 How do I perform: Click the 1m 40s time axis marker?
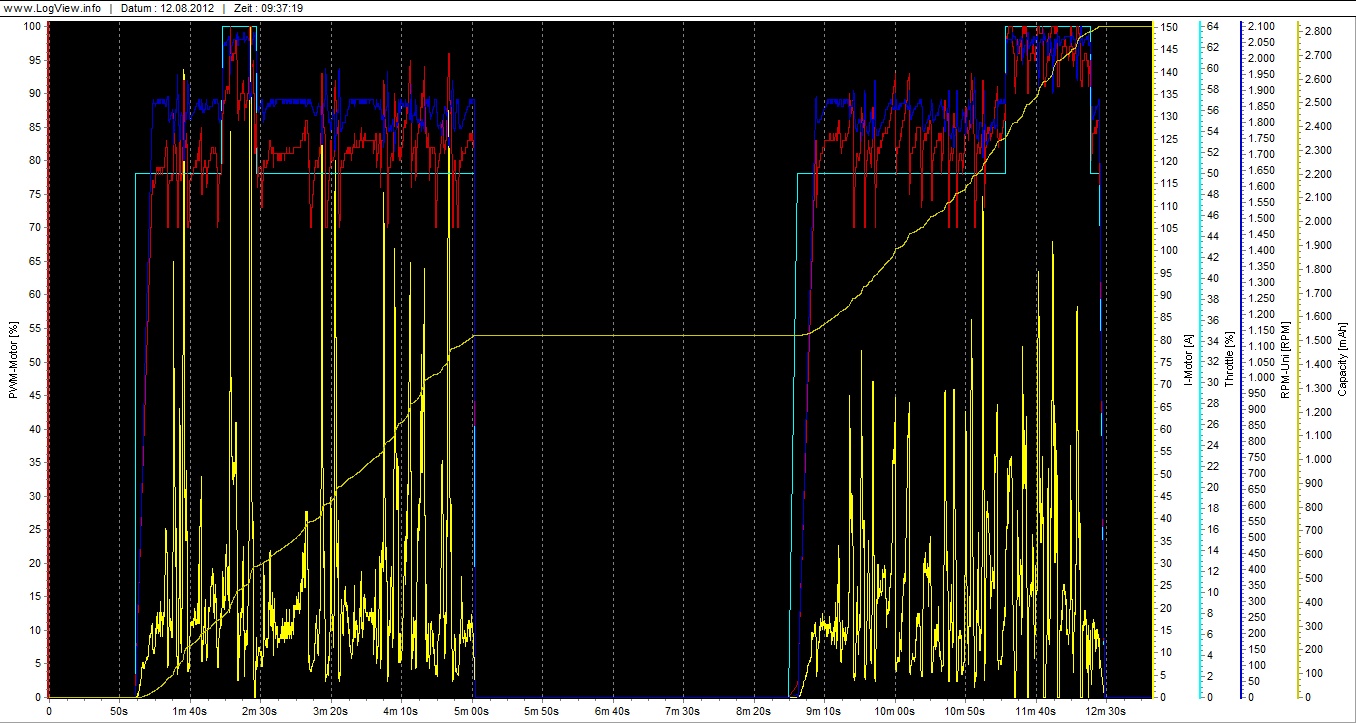[x=190, y=711]
